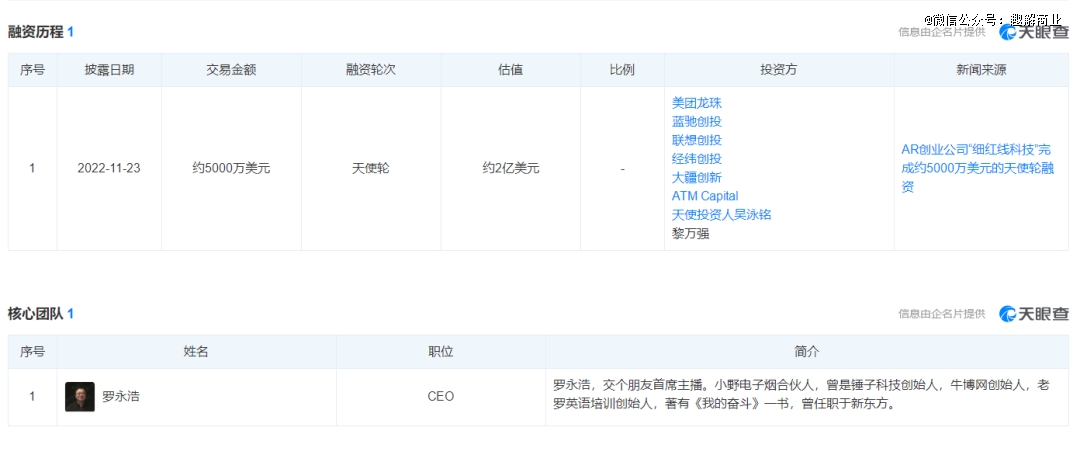Select the funding round cell 天使轮
Image resolution: width=1080 pixels, height=462 pixels.
point(371,168)
